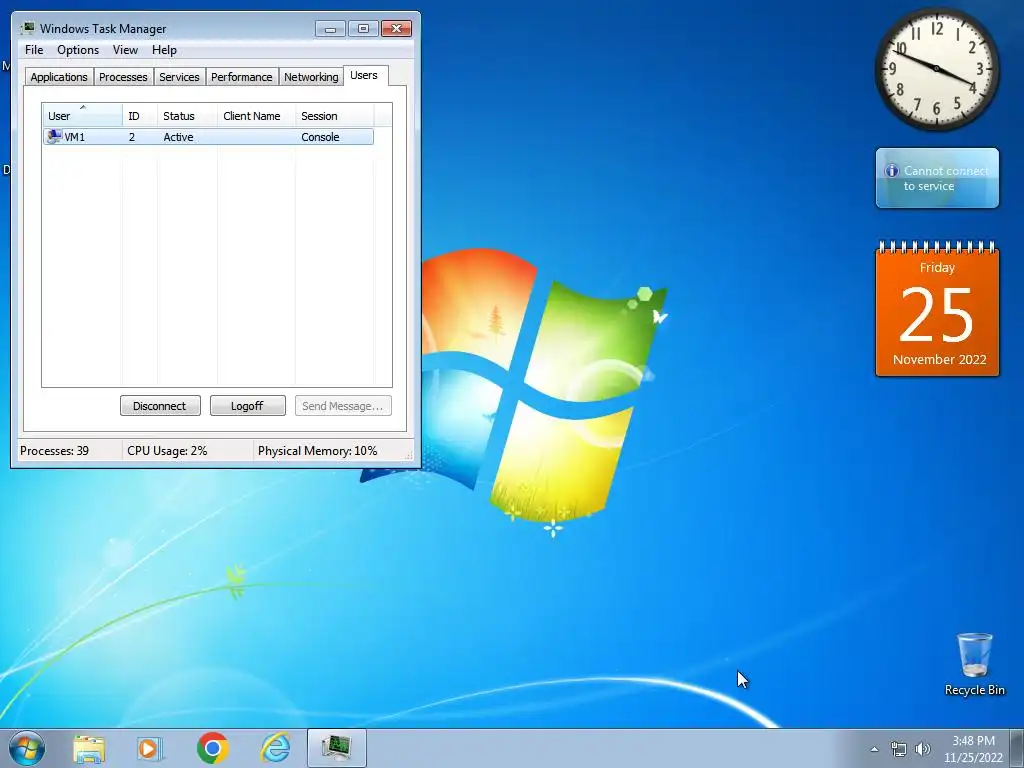Click the Send Message button
Viewport: 1024px width, 768px height.
343,406
